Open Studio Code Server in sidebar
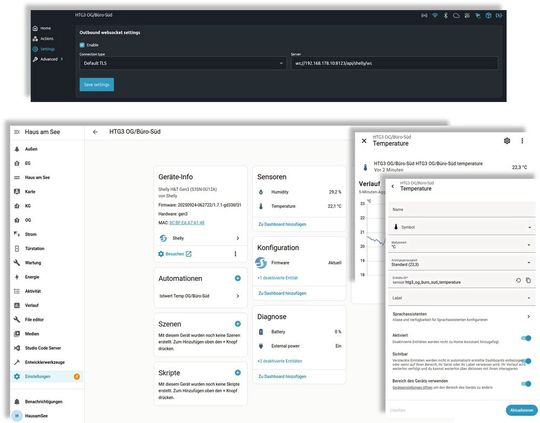 [46, 348]
